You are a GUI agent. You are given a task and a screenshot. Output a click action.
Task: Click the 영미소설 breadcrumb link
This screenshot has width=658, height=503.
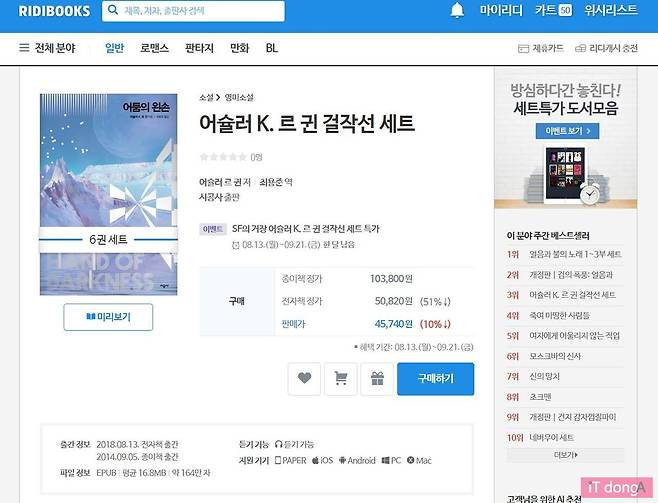coord(239,97)
